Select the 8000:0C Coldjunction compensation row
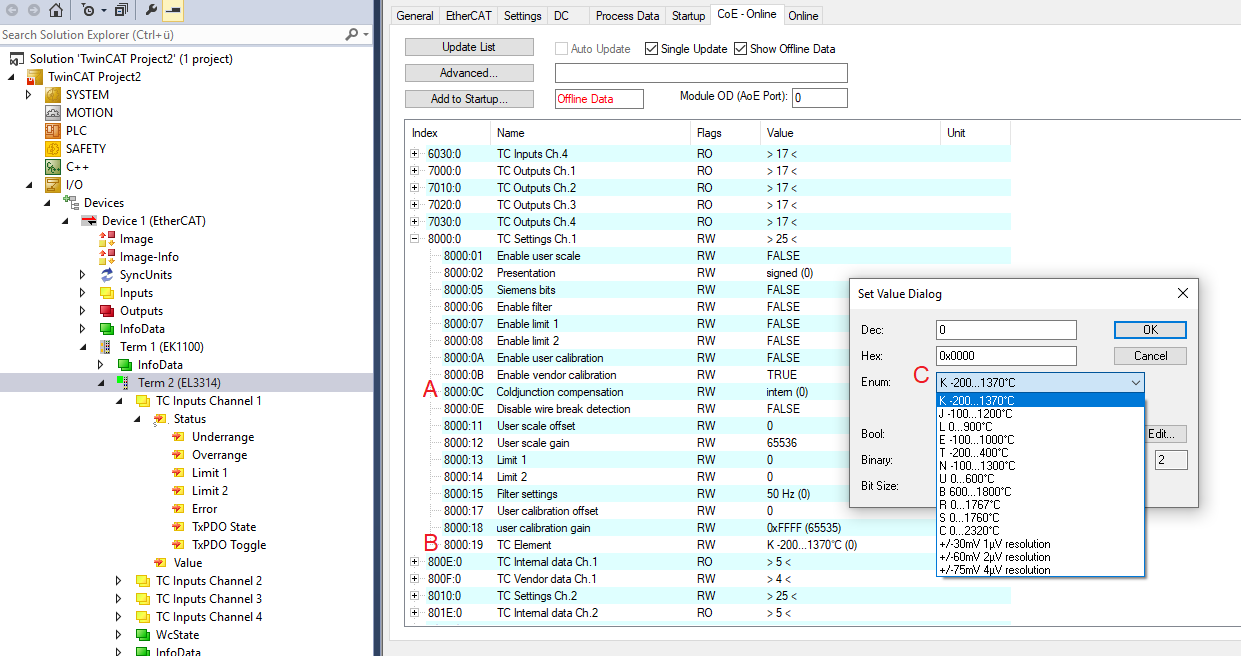 tap(708, 392)
